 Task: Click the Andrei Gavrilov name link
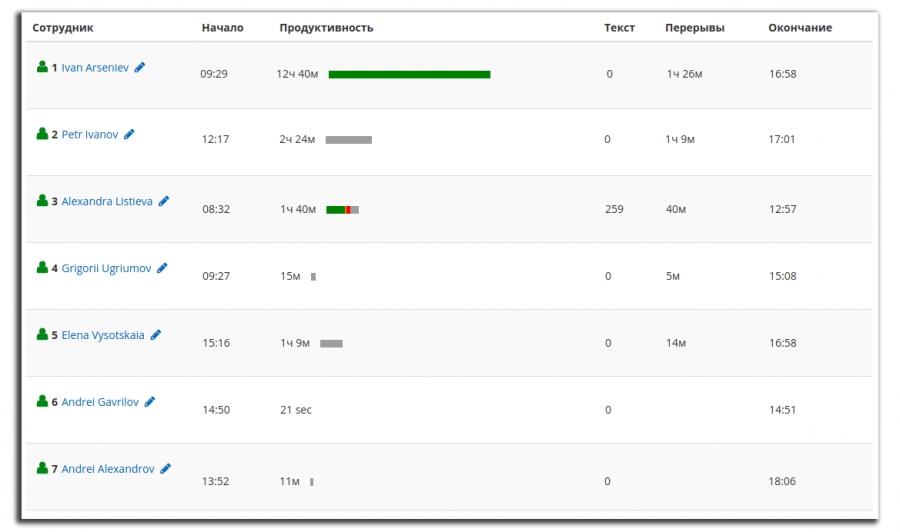click(100, 402)
